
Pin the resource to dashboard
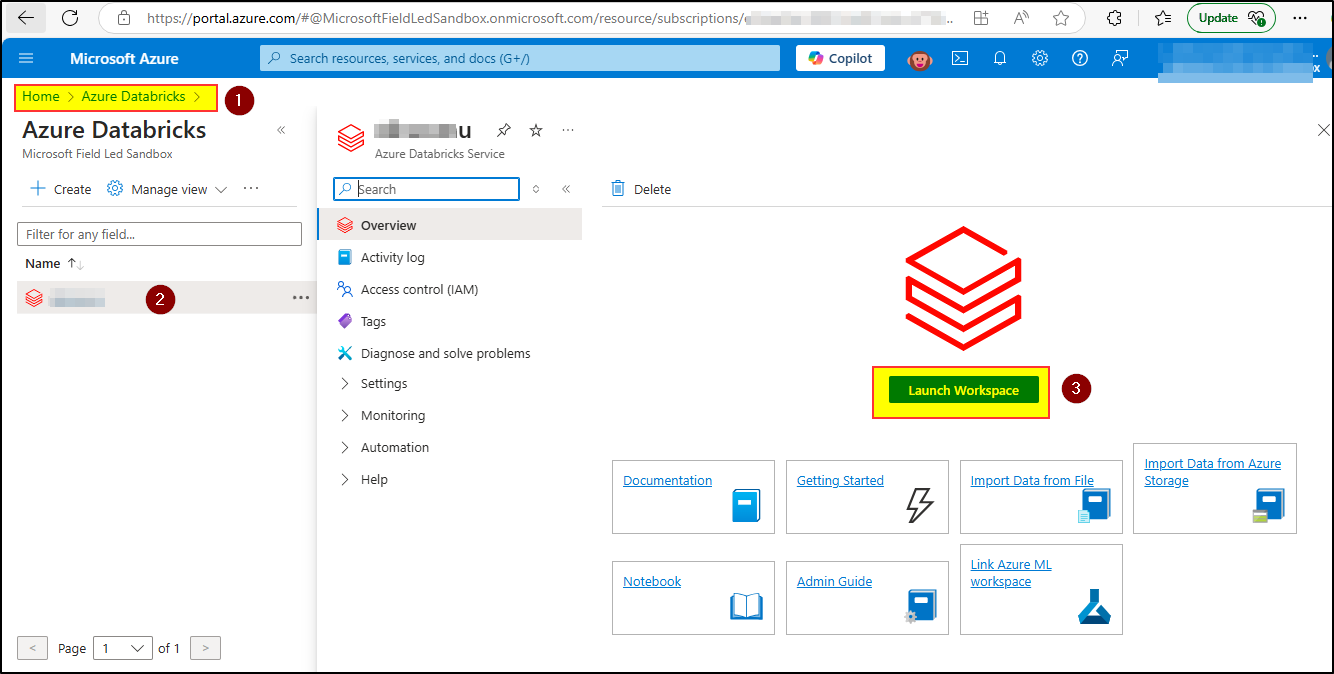tap(504, 130)
